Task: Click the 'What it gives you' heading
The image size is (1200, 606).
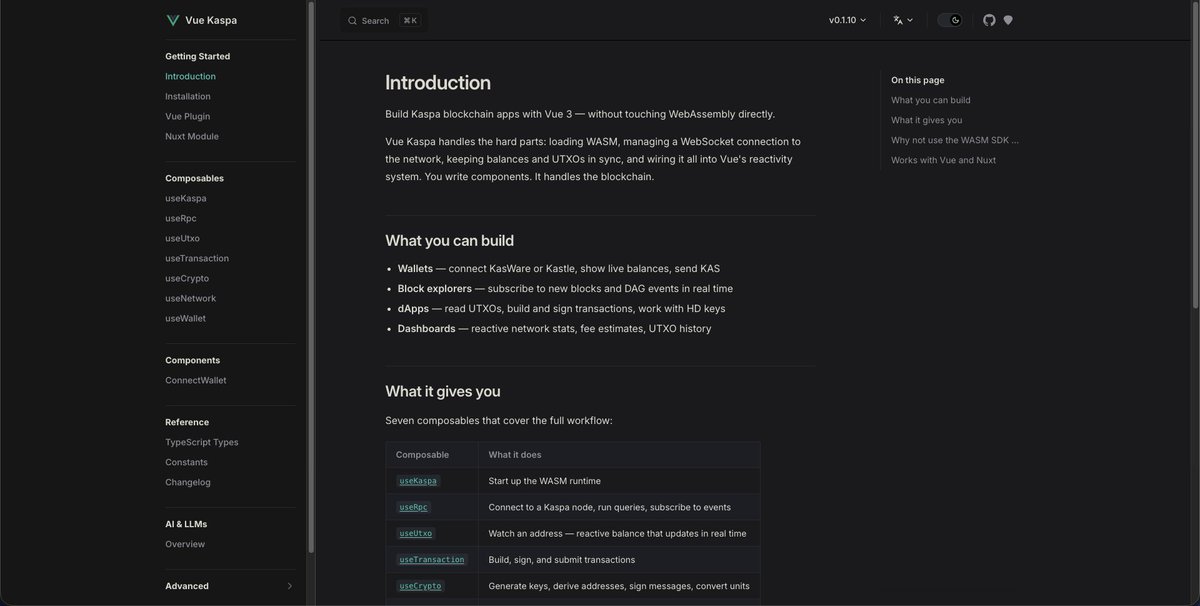Action: point(443,391)
